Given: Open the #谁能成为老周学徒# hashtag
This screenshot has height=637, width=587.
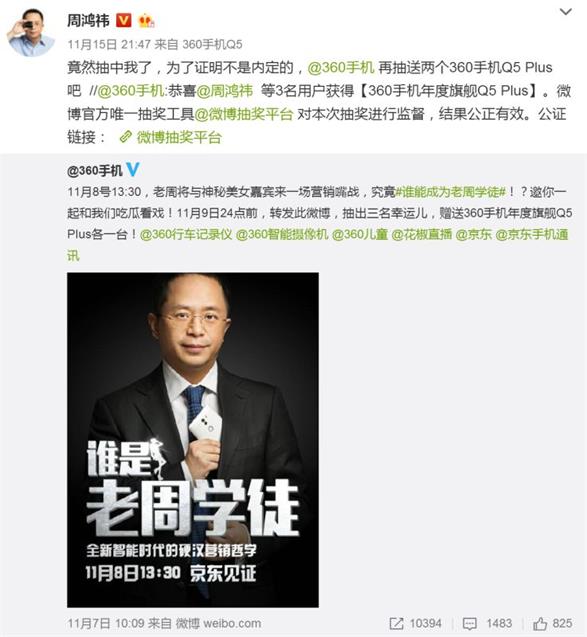Looking at the screenshot, I should [451, 192].
